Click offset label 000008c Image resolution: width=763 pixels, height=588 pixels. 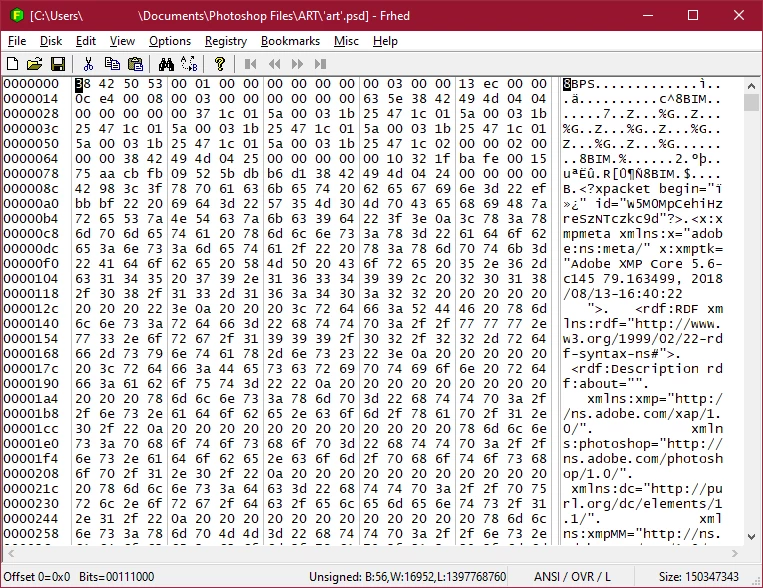(x=31, y=189)
